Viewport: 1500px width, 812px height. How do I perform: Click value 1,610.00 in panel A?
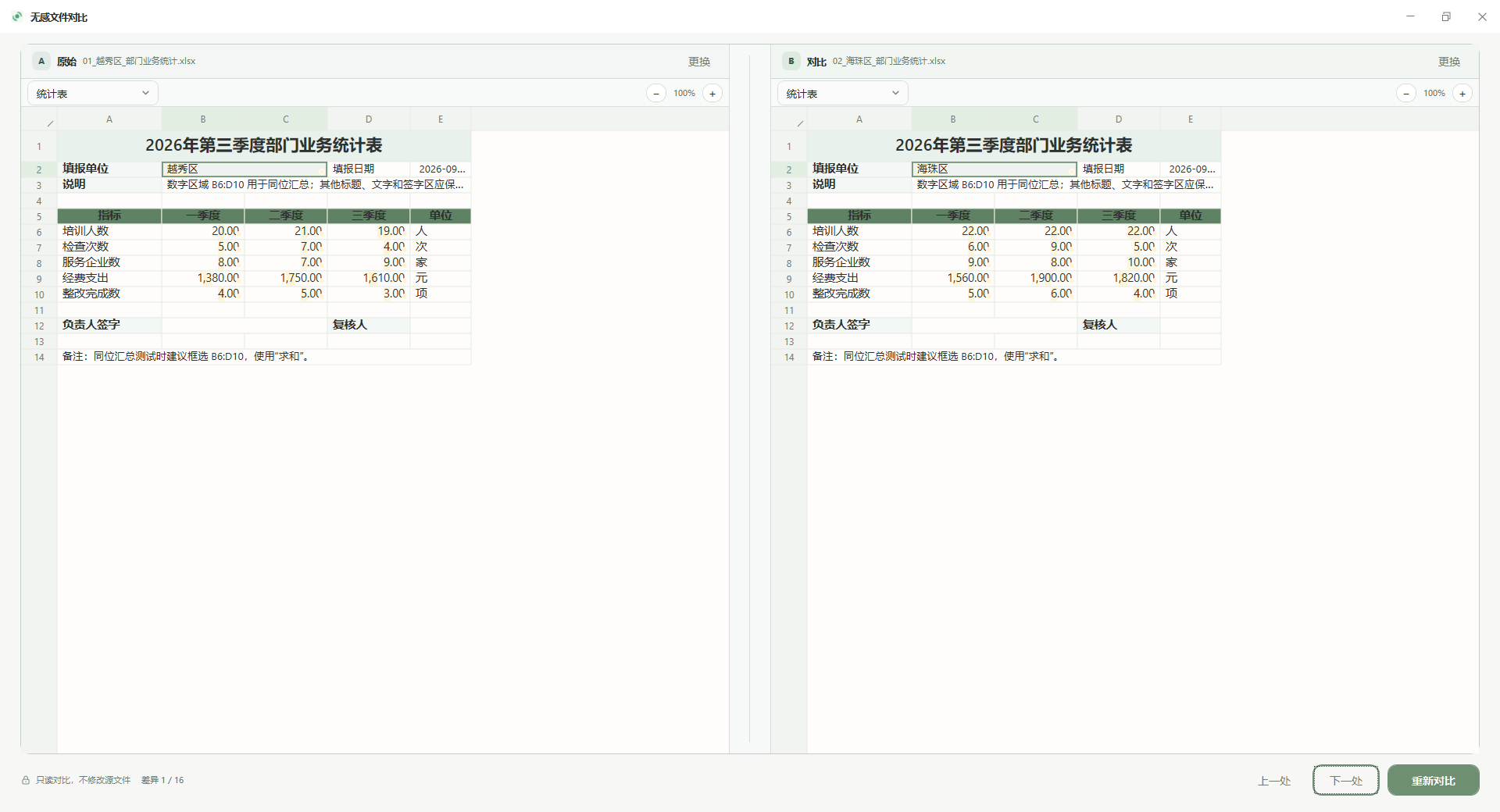pos(369,278)
